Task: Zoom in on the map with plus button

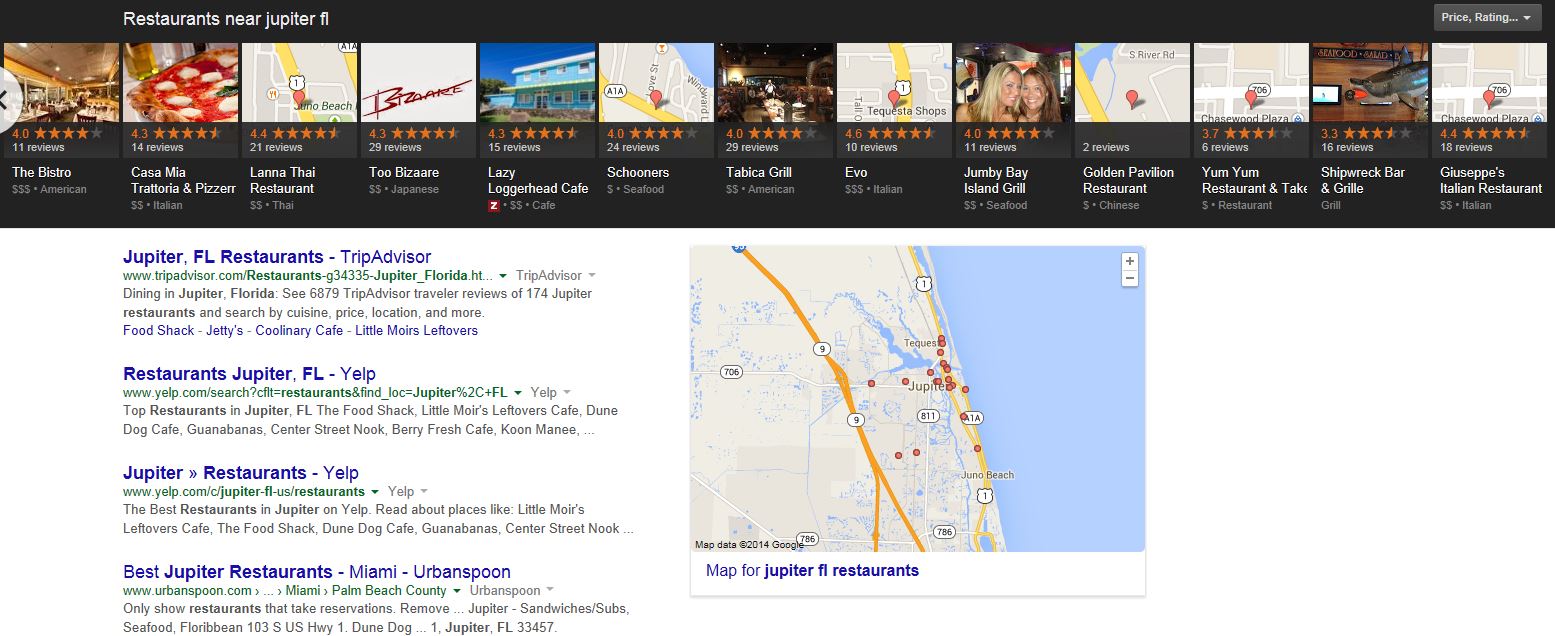Action: [x=1130, y=262]
